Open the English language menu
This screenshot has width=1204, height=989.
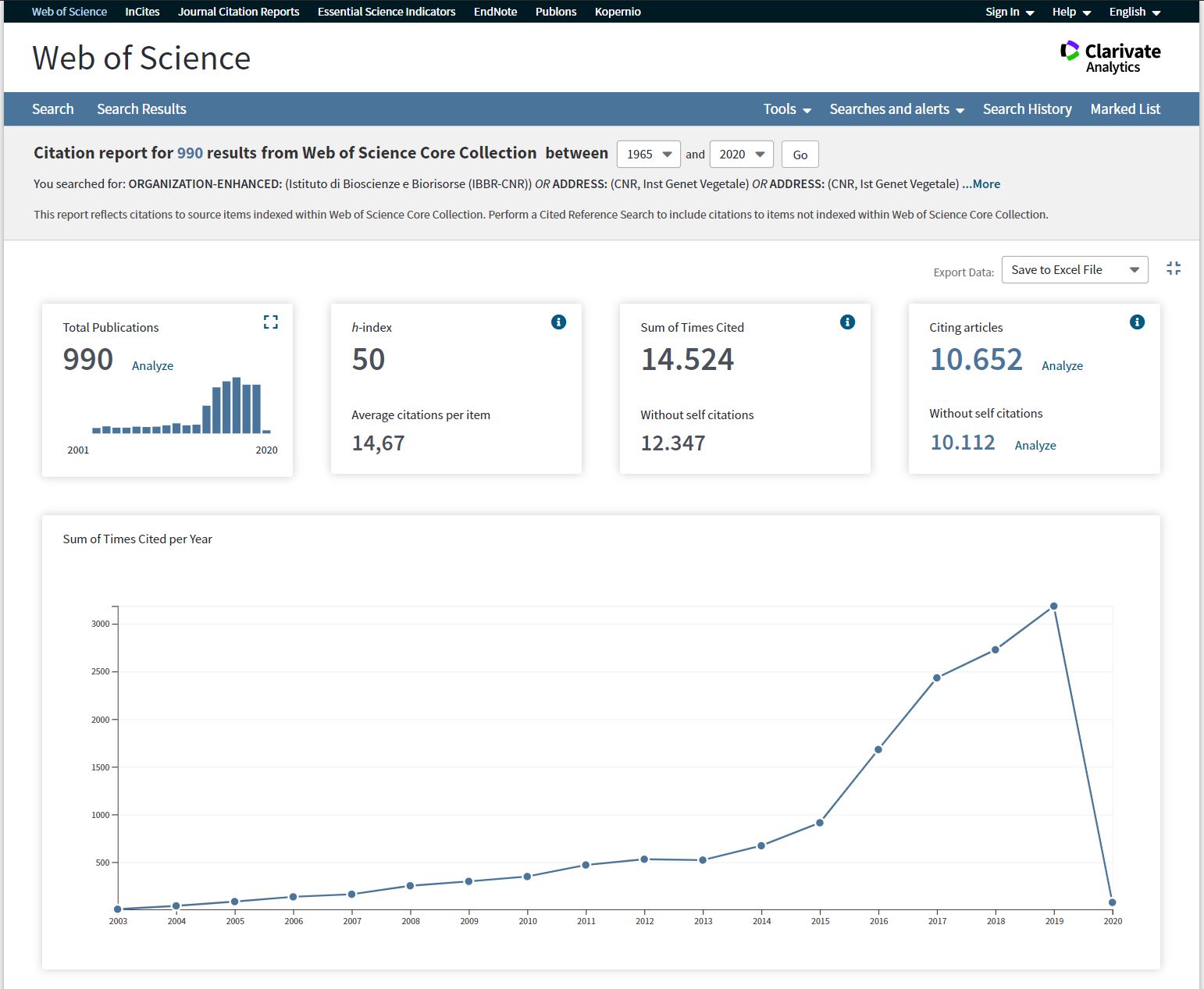pyautogui.click(x=1135, y=12)
